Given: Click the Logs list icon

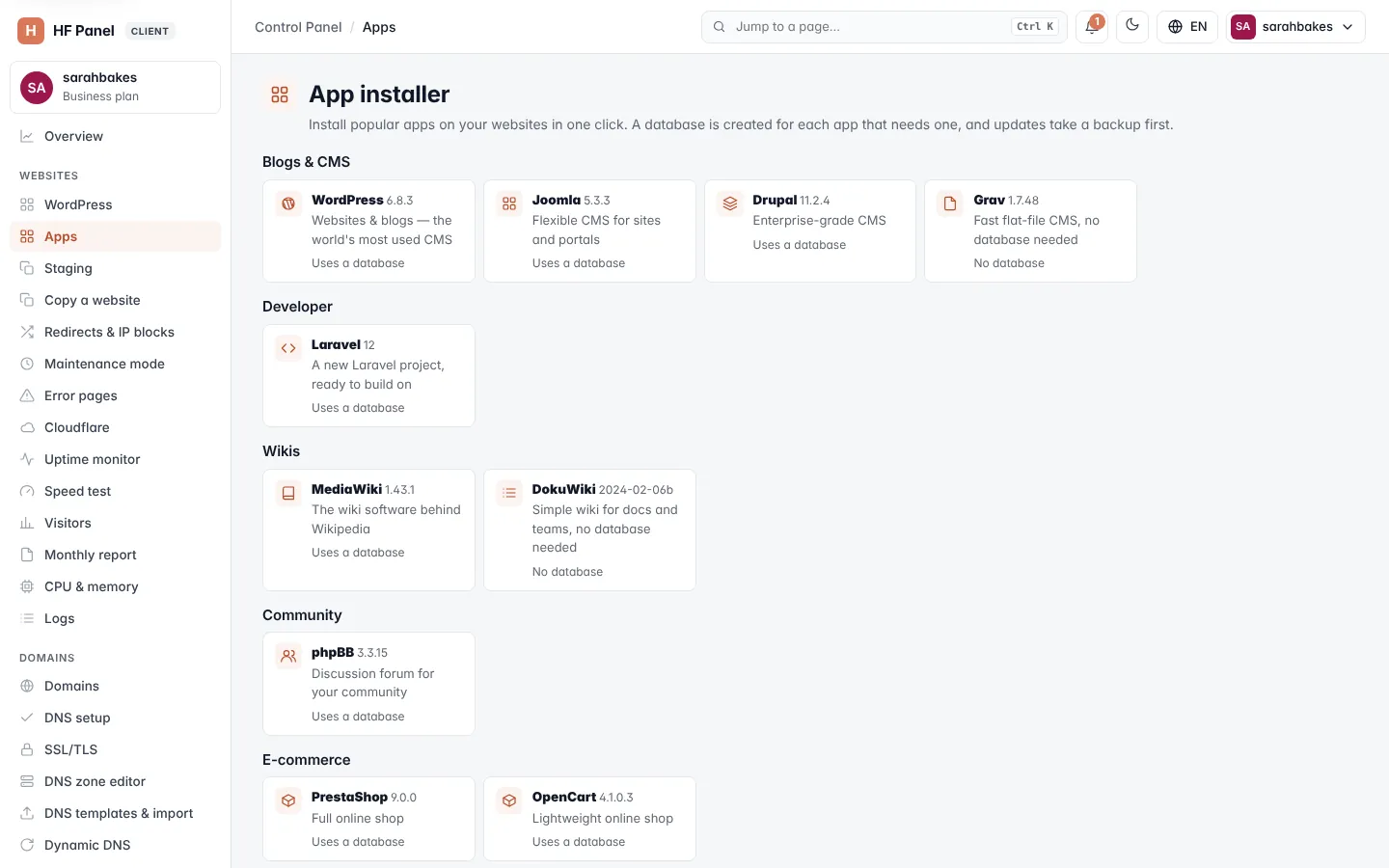Looking at the screenshot, I should click(x=27, y=618).
